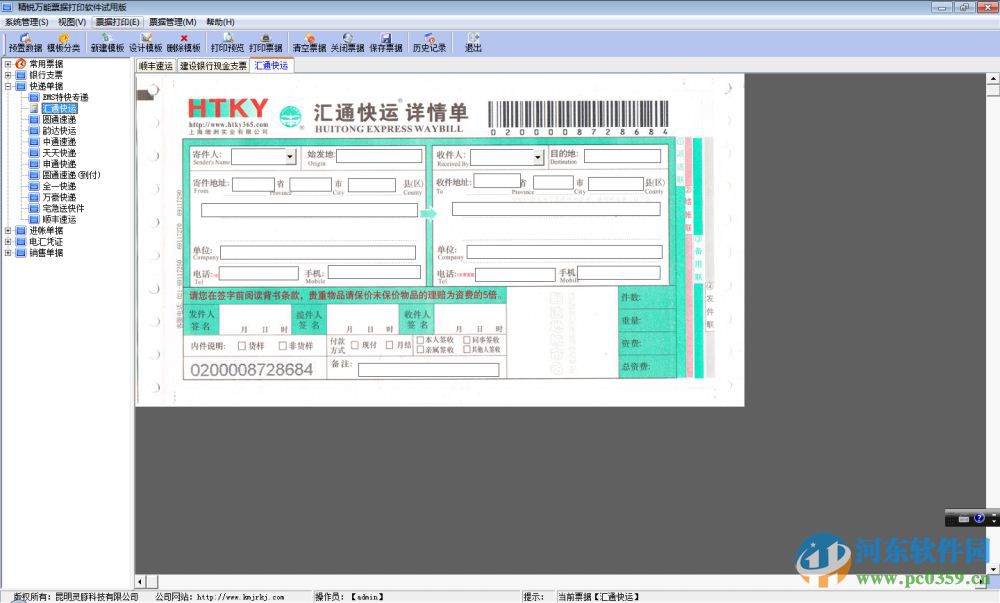Click the 韵达快运 template icon
Screen dimensions: 1000x603
coord(34,131)
